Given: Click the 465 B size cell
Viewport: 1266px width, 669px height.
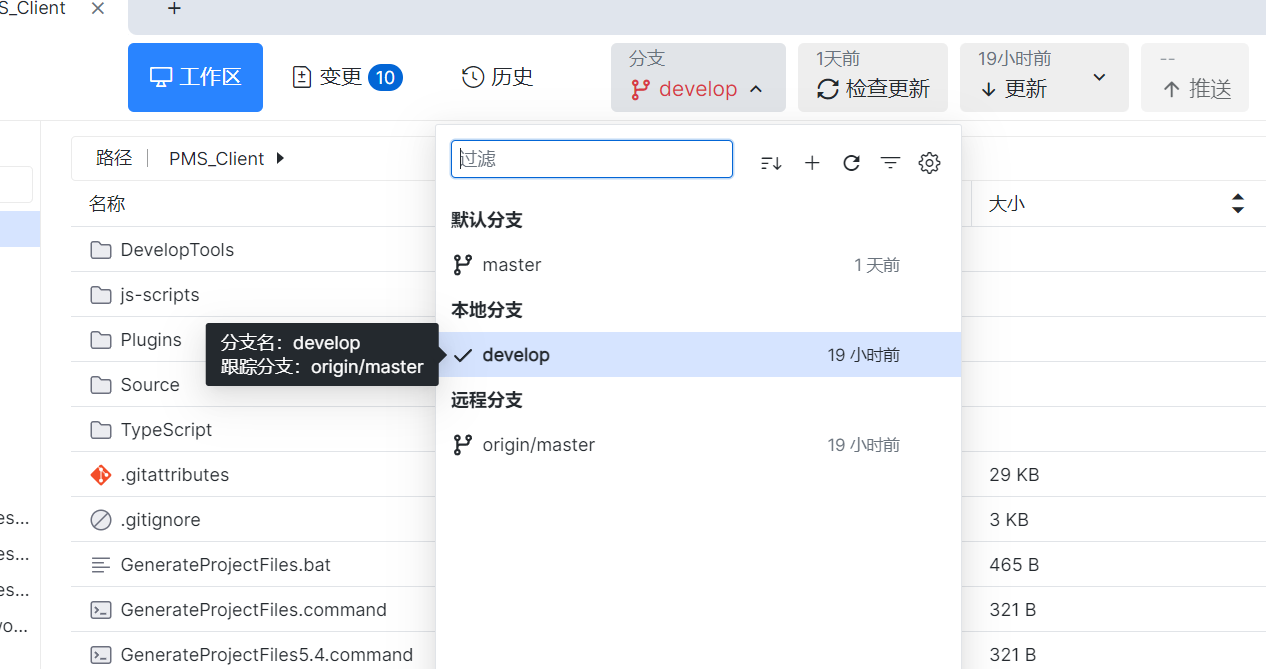Looking at the screenshot, I should 1014,565.
